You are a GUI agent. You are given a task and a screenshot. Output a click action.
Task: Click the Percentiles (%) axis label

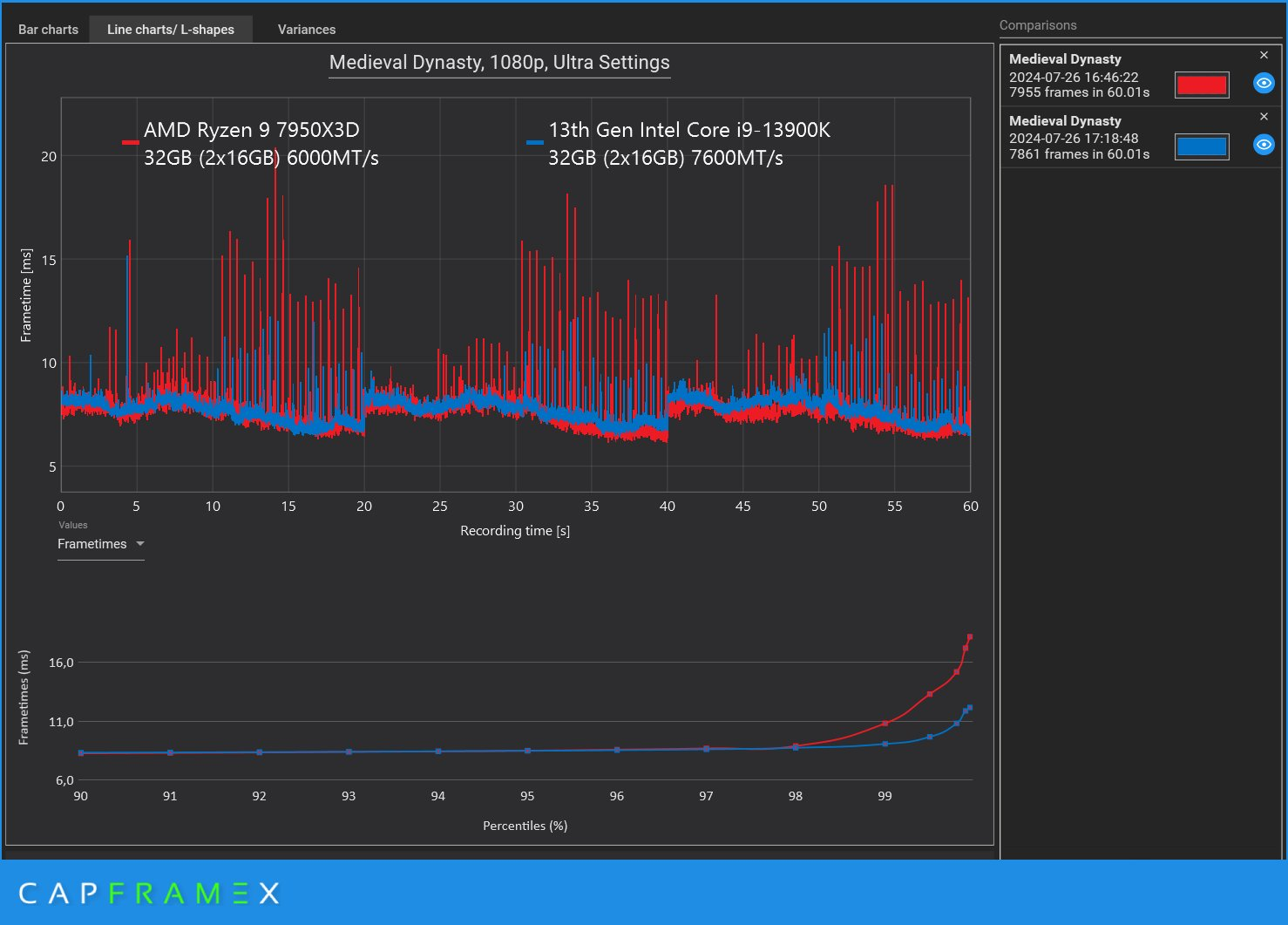pos(525,826)
